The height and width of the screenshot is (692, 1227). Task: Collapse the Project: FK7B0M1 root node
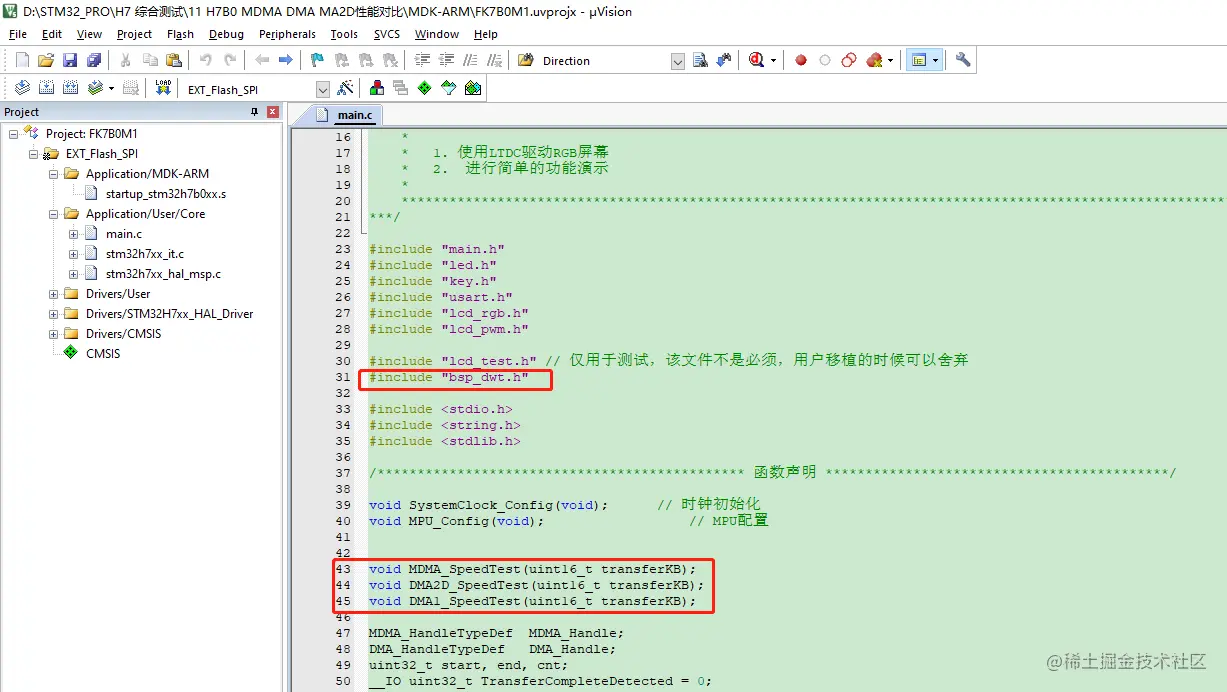[13, 133]
